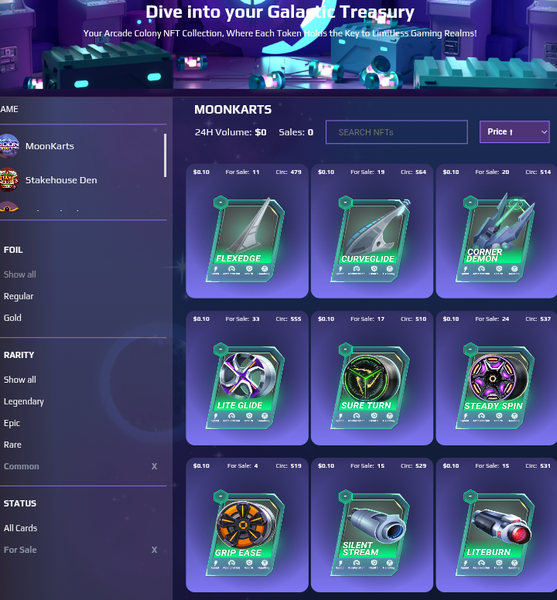
Task: Open the Price sort dropdown
Action: tap(515, 132)
